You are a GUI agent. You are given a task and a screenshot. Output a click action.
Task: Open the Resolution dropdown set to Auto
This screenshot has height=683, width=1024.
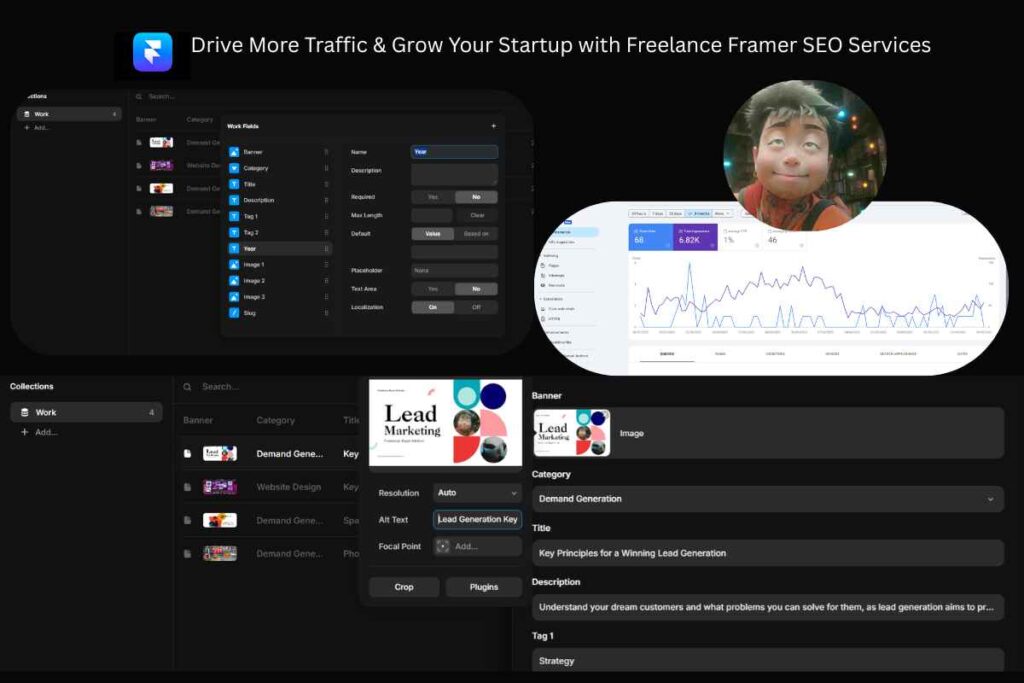tap(477, 492)
